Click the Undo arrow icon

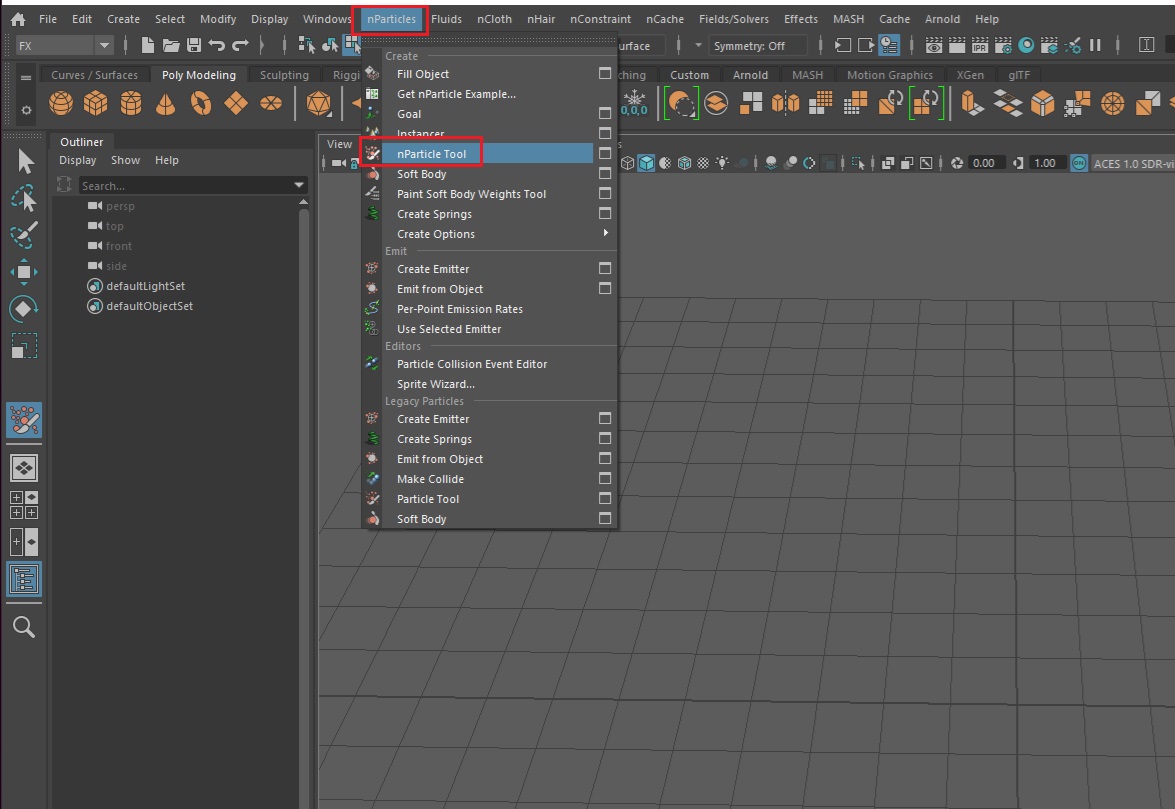pos(217,46)
